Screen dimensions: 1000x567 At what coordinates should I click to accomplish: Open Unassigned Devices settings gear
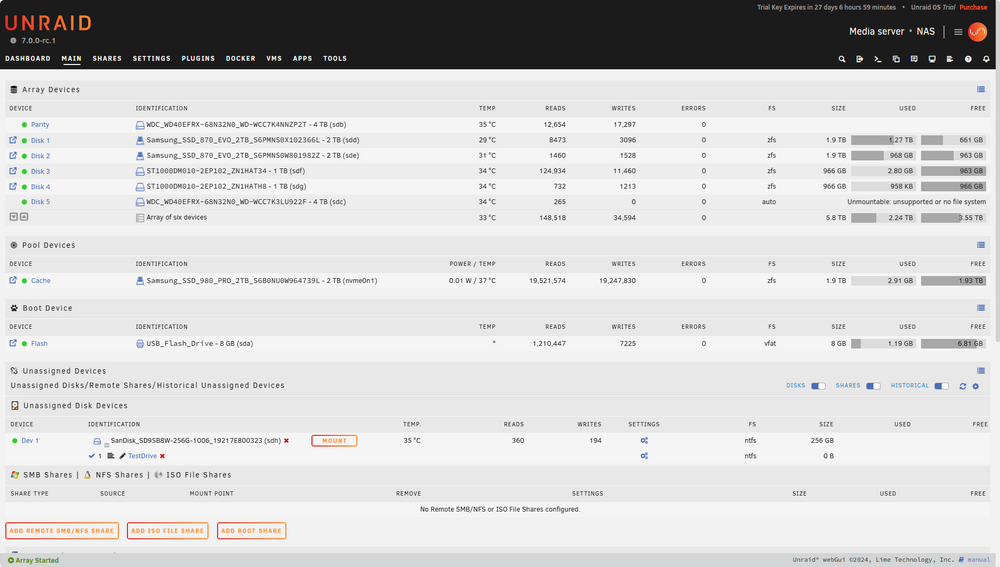pyautogui.click(x=976, y=386)
